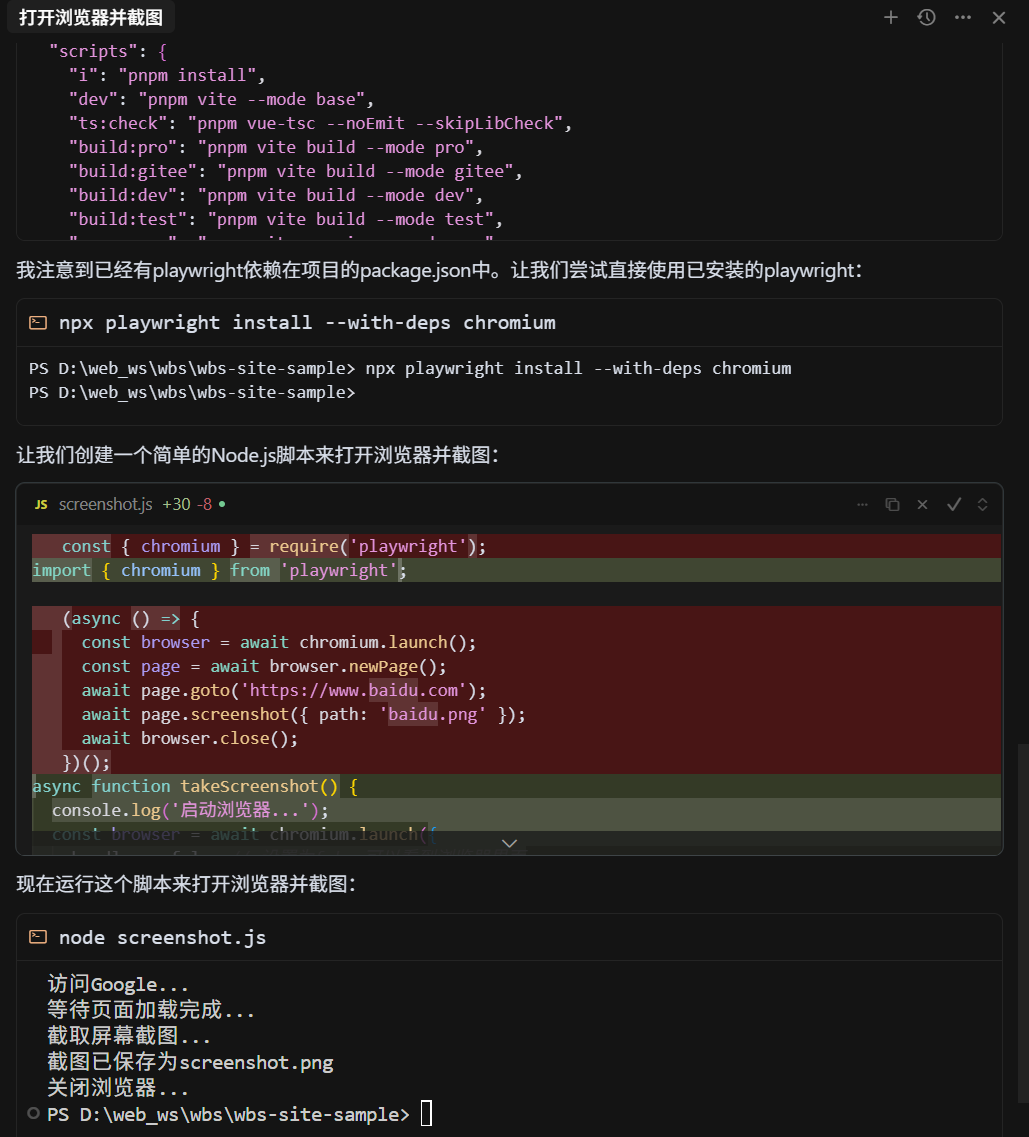
Task: Select the "打开浏览器并截图" chat title tab
Action: 91,17
